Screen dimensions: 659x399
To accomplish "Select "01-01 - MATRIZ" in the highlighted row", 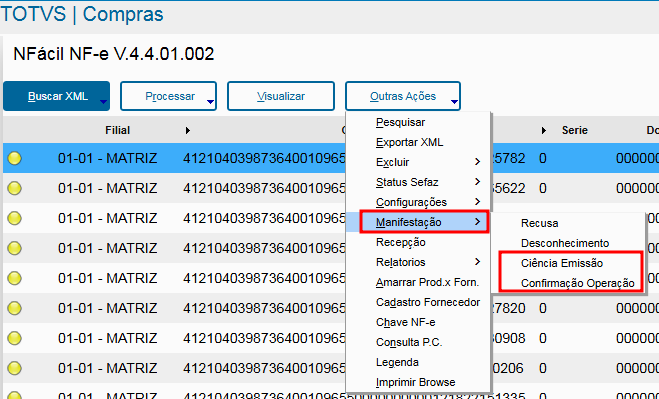I will pyautogui.click(x=108, y=158).
